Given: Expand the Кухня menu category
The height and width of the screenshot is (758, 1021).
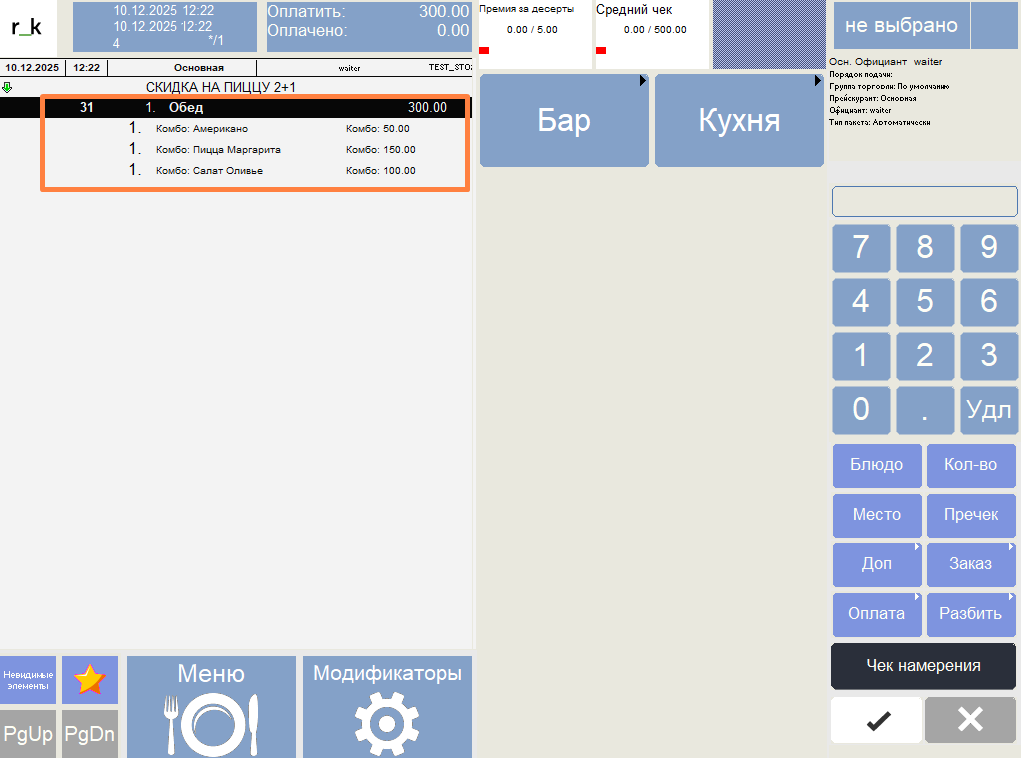Looking at the screenshot, I should coord(739,121).
